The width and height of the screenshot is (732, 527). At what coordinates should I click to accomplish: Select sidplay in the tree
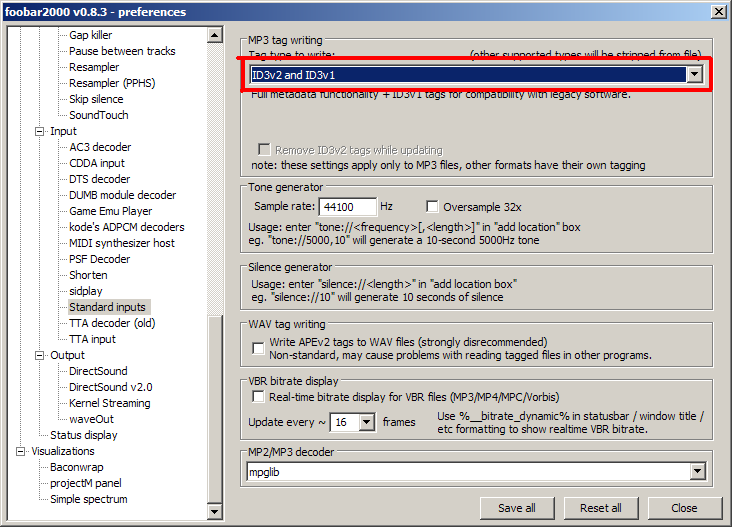[x=86, y=291]
